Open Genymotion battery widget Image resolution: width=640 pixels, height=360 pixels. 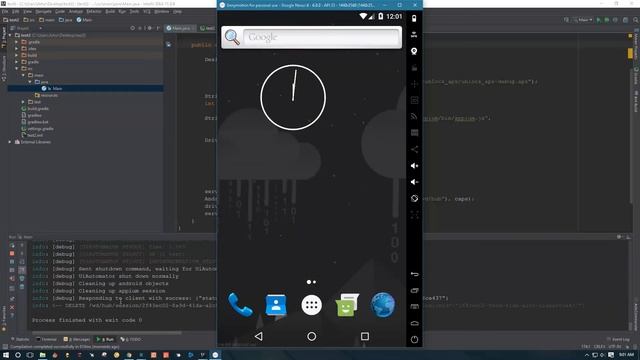(414, 19)
